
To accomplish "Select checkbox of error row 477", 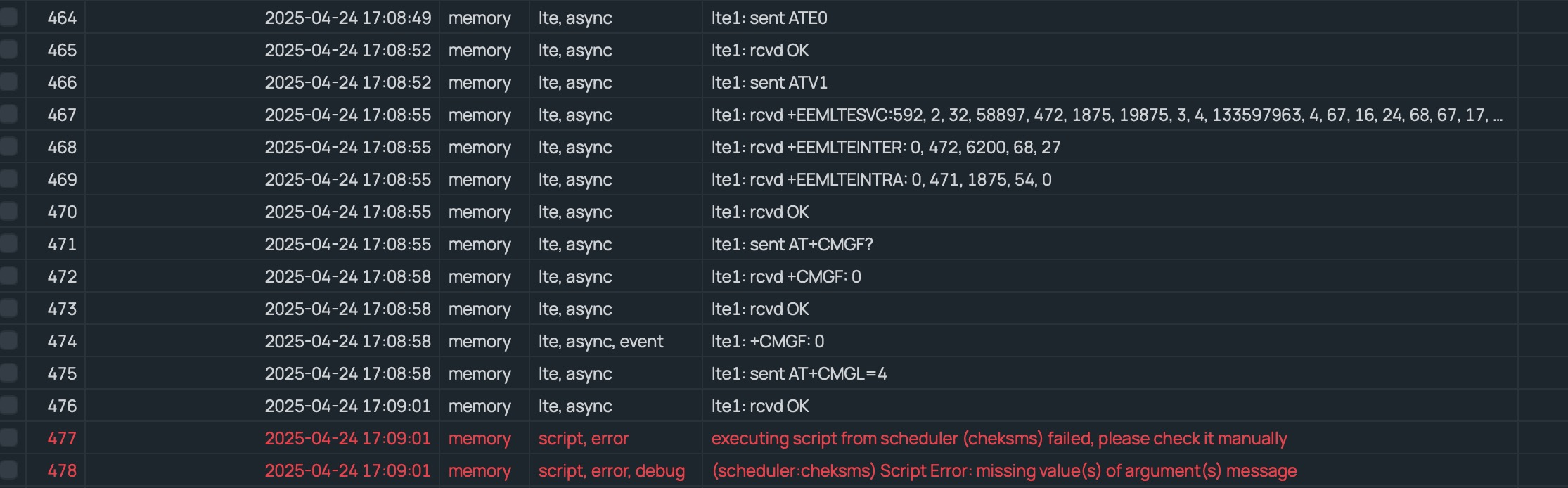I will 8,437.
